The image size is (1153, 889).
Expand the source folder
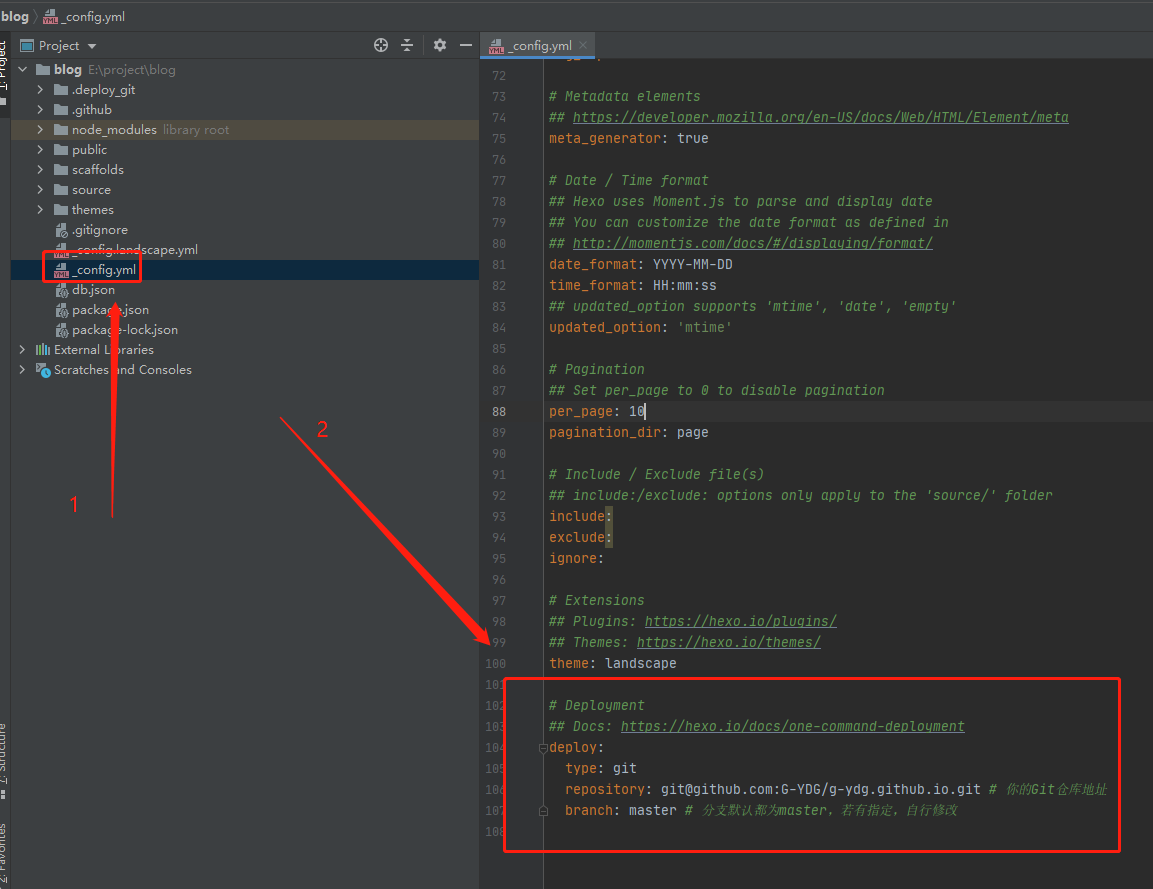pyautogui.click(x=40, y=190)
